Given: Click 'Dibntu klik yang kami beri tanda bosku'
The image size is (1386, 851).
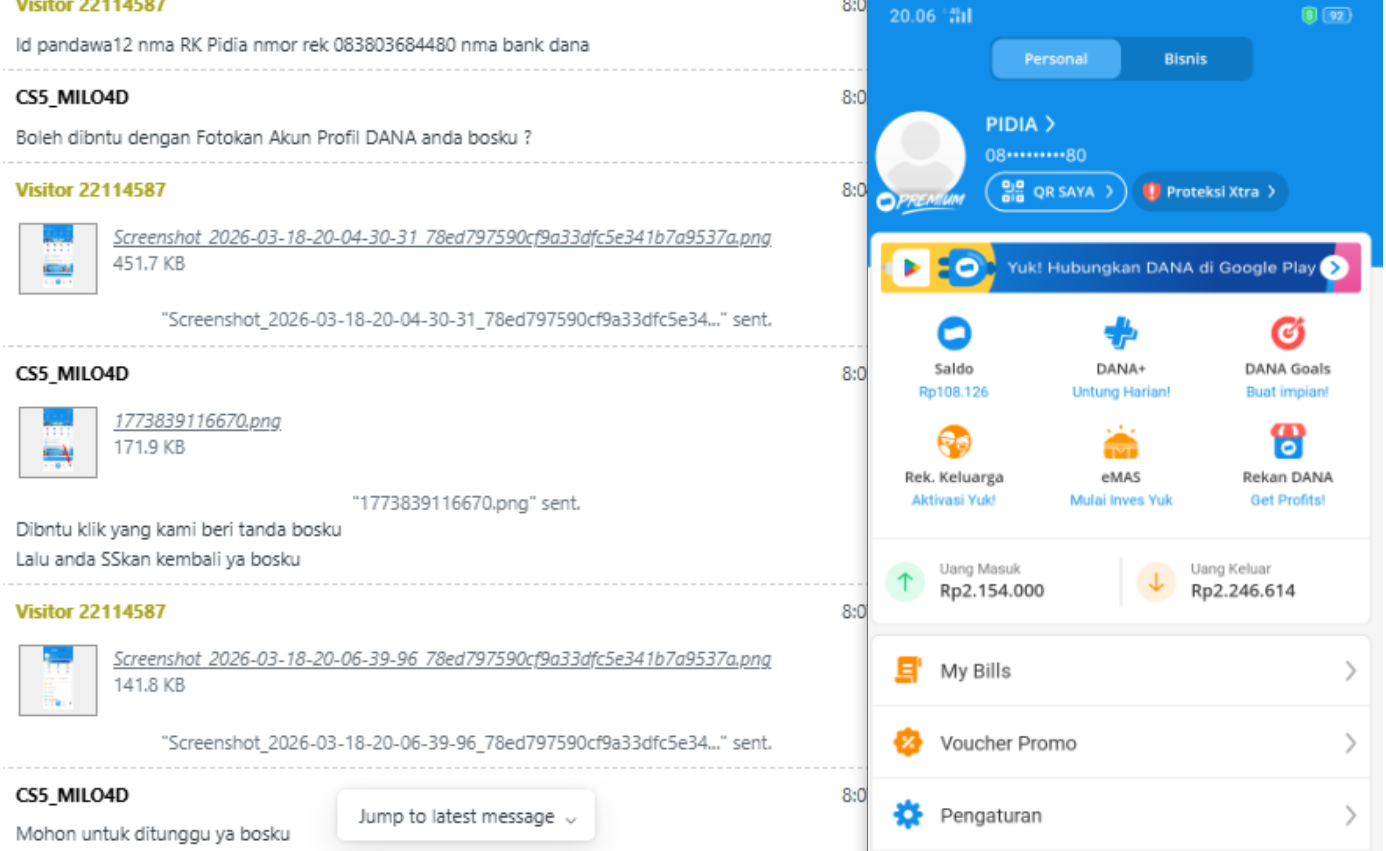Looking at the screenshot, I should pos(179,529).
